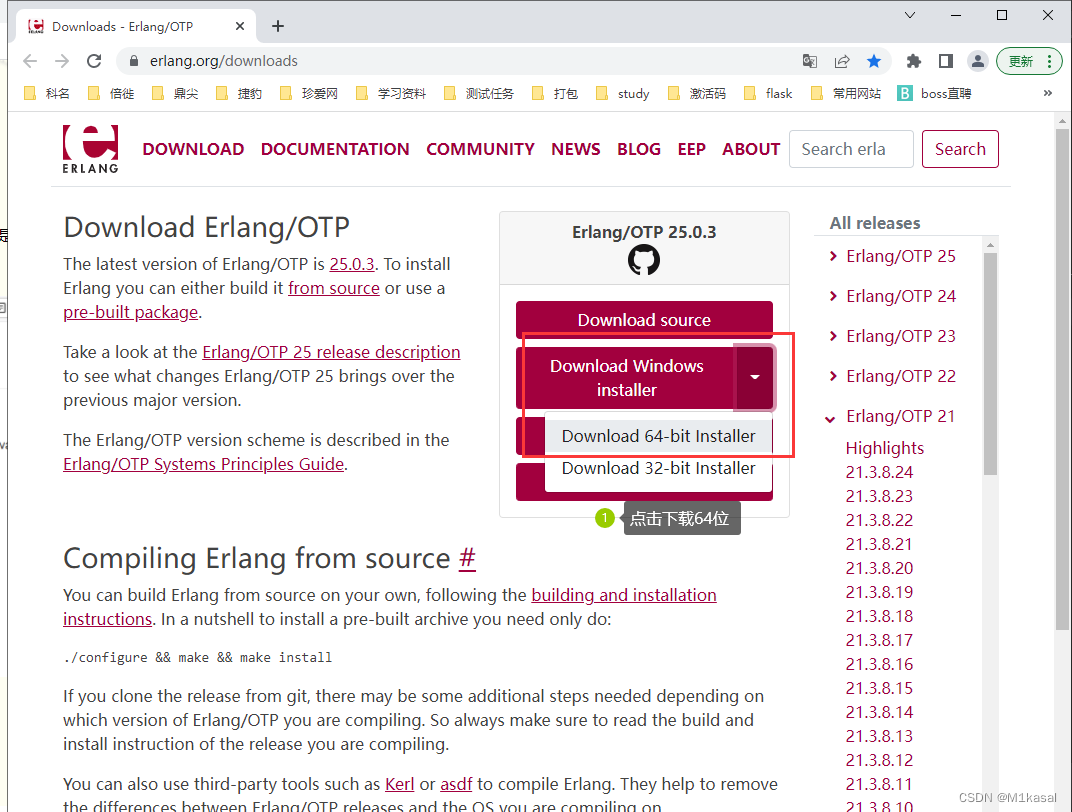Open the 科名 bookmark folder
This screenshot has height=812, width=1072.
(x=46, y=93)
